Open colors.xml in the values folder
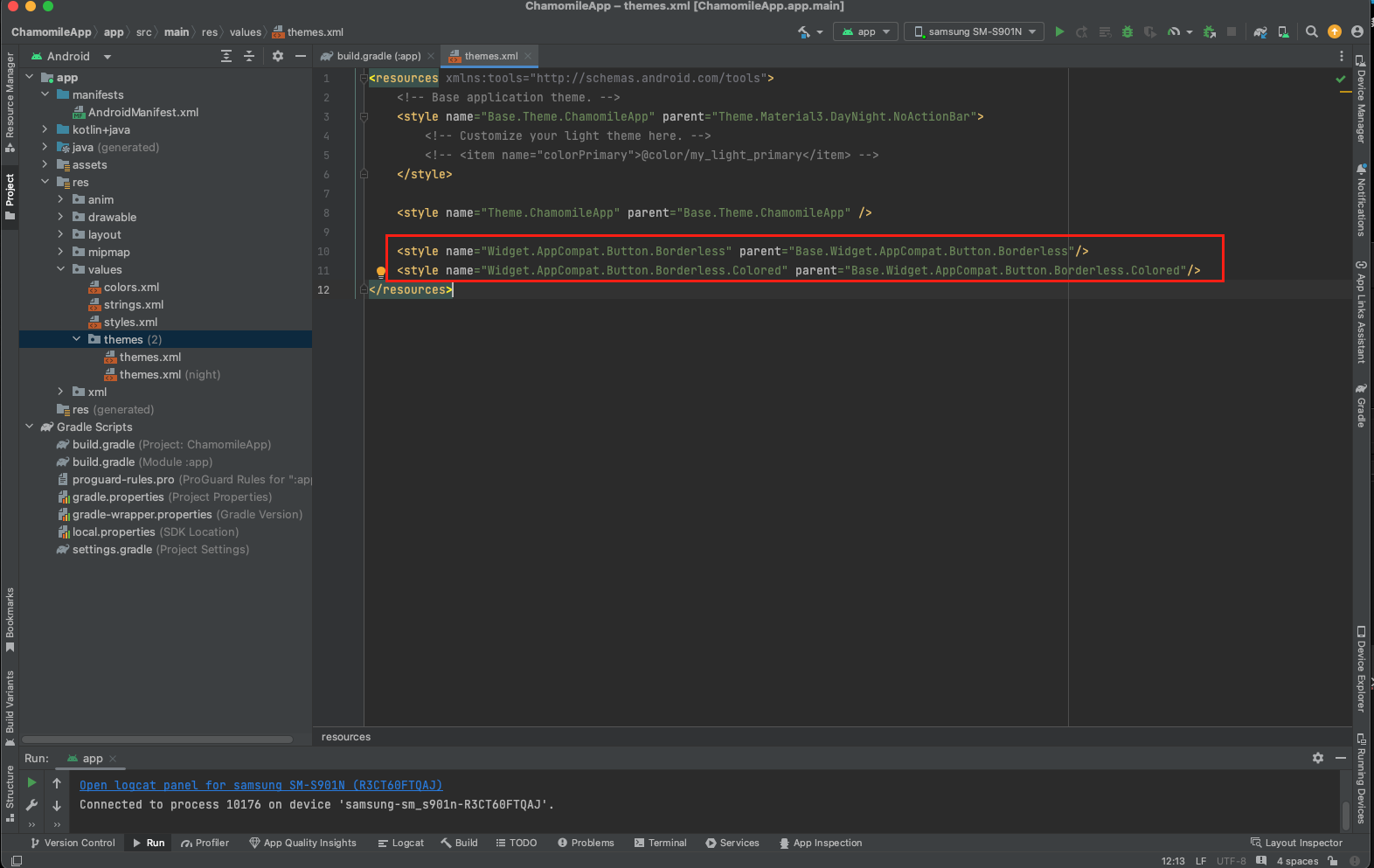Viewport: 1374px width, 868px height. [131, 288]
